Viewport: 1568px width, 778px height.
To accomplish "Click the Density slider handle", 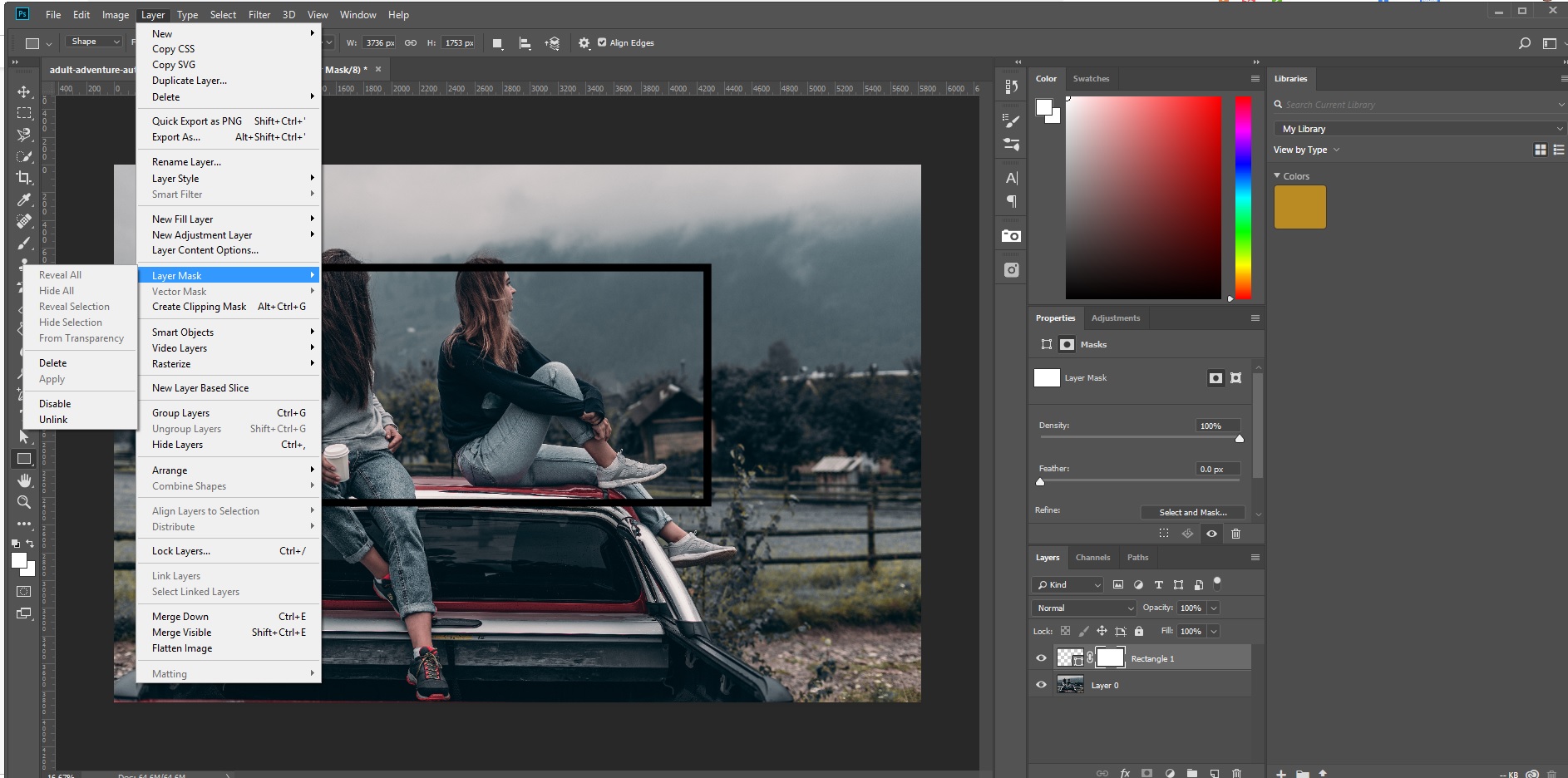I will pos(1239,439).
